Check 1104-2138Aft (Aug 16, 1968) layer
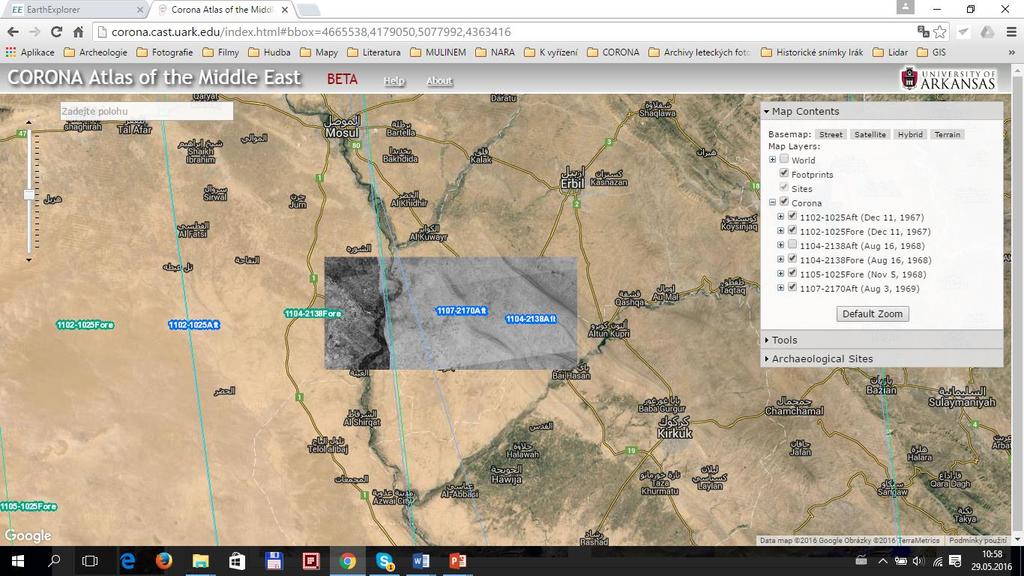 (x=792, y=245)
